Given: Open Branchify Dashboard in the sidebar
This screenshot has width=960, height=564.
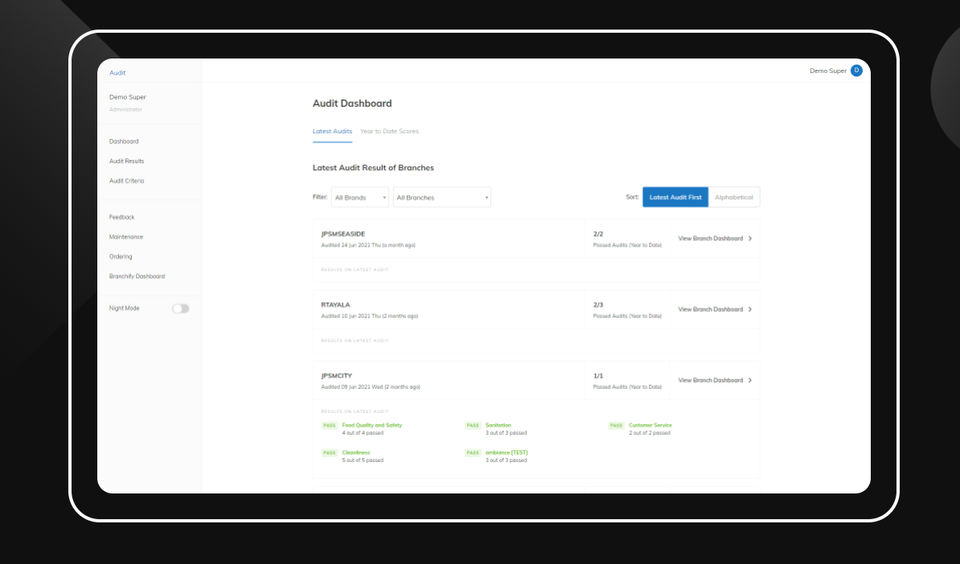Looking at the screenshot, I should [137, 276].
